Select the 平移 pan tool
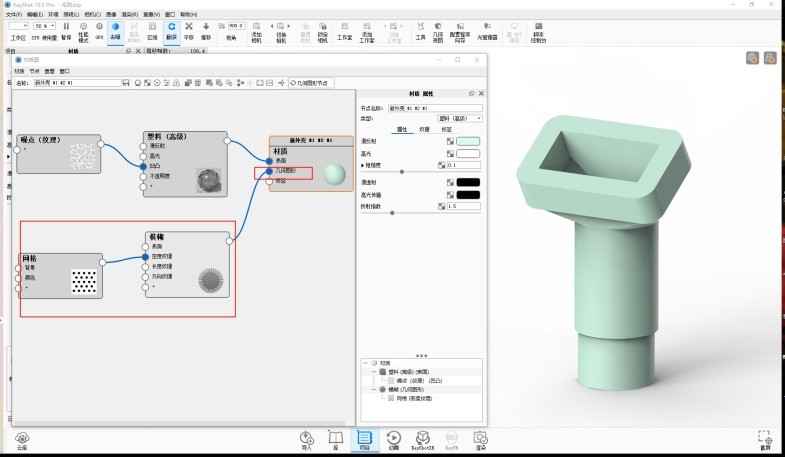 tap(188, 29)
